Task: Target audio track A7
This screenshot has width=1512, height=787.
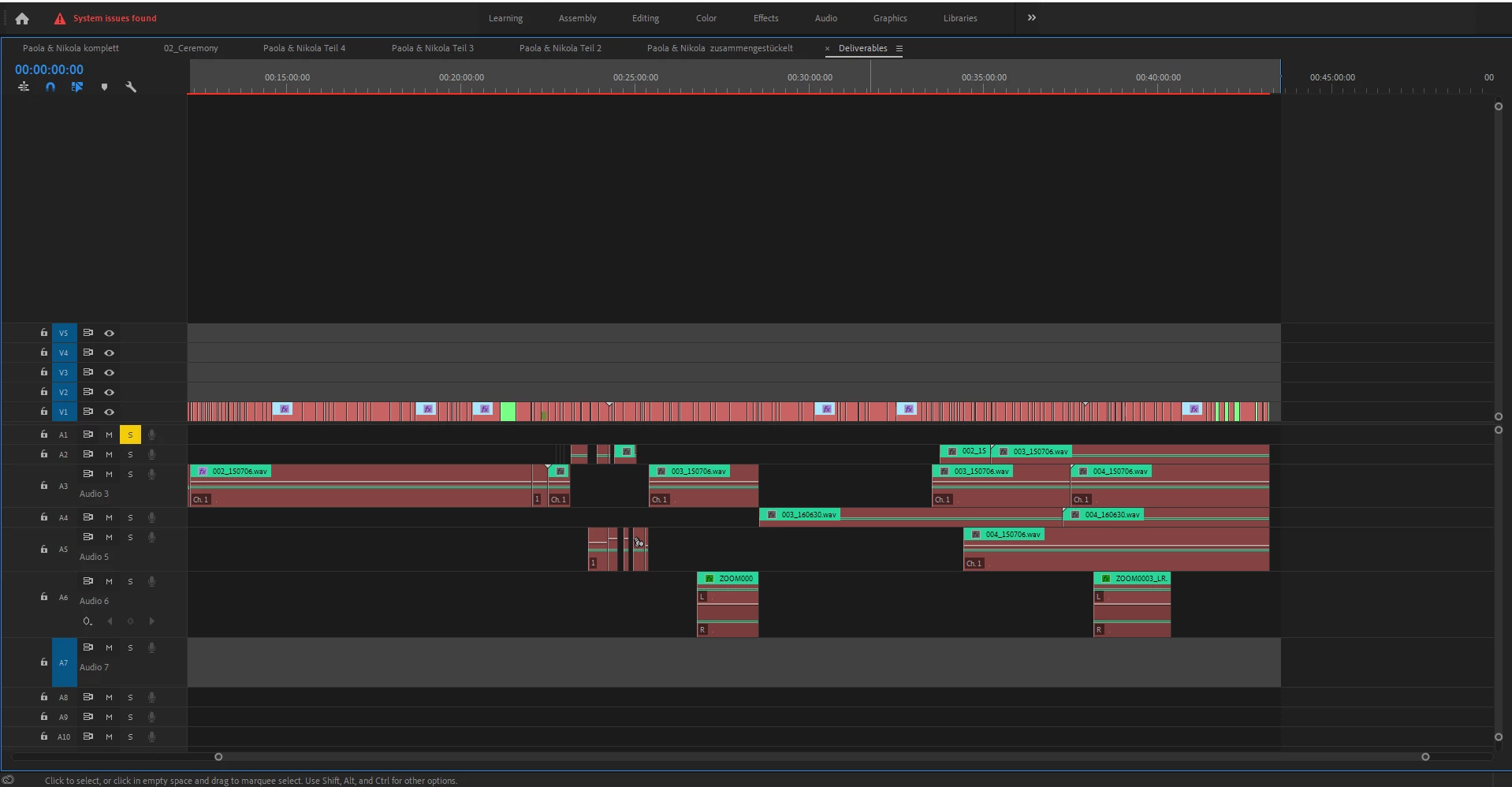Action: point(64,662)
